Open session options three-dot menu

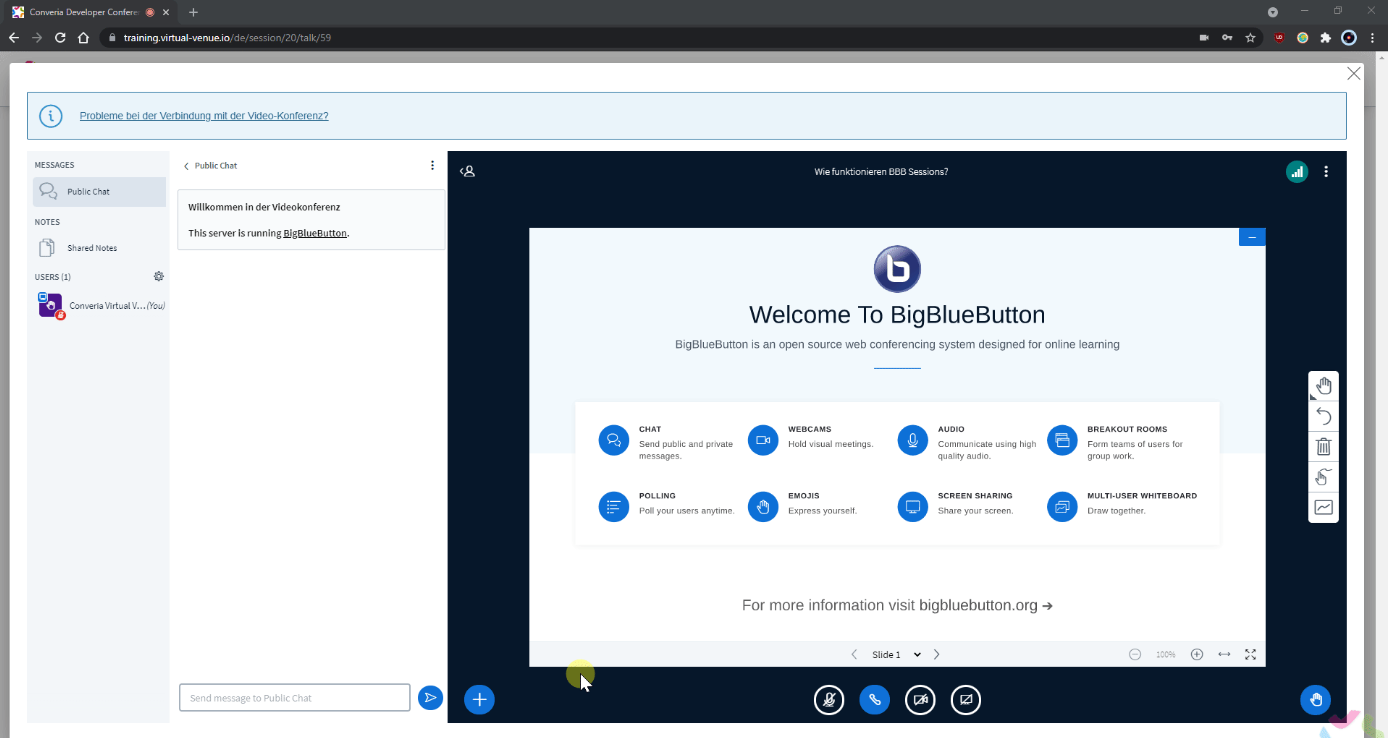(1326, 171)
